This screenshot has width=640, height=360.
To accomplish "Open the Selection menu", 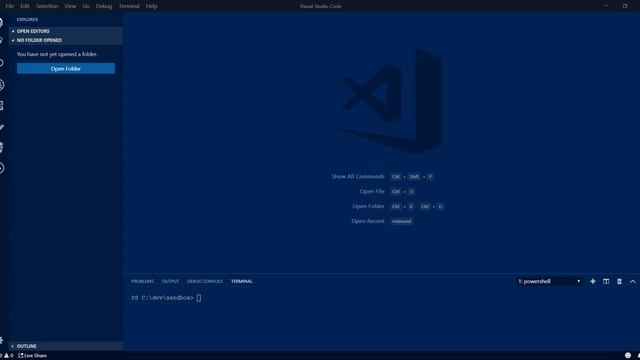I will (47, 6).
